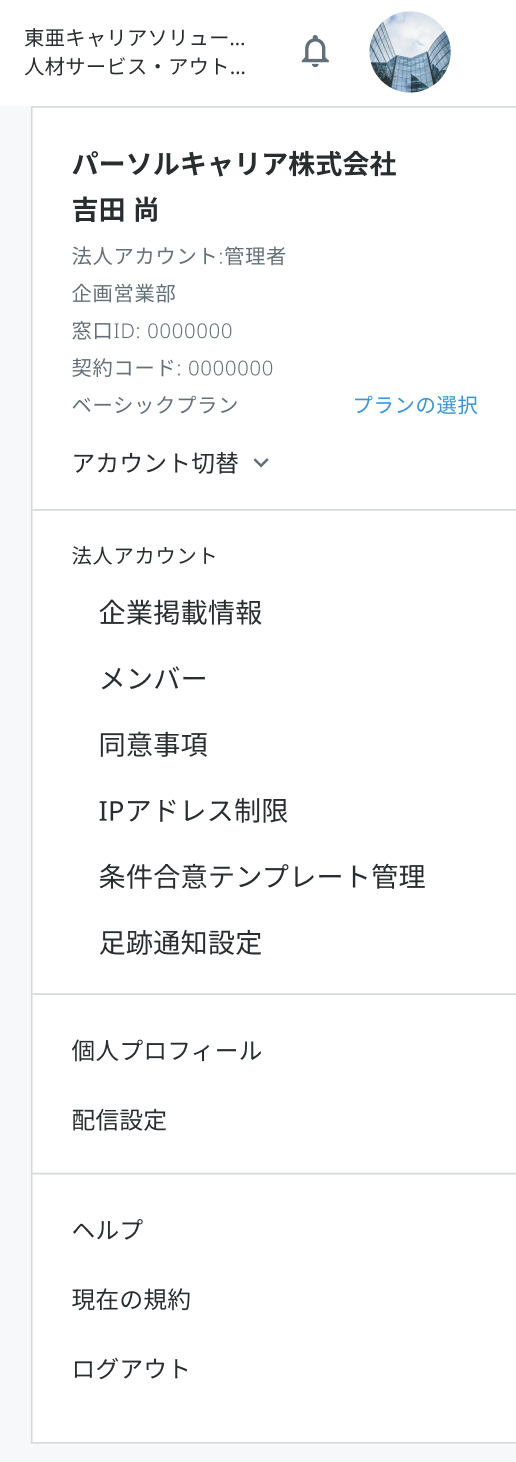The image size is (516, 1462).
Task: Open the notification bell
Action: [316, 50]
